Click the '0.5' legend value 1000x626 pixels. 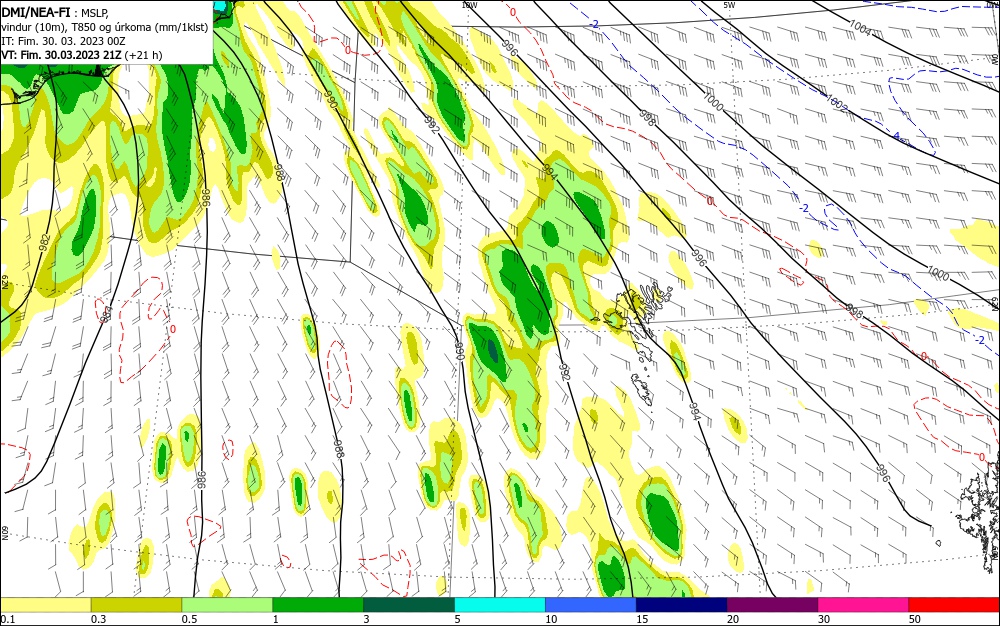tap(189, 619)
